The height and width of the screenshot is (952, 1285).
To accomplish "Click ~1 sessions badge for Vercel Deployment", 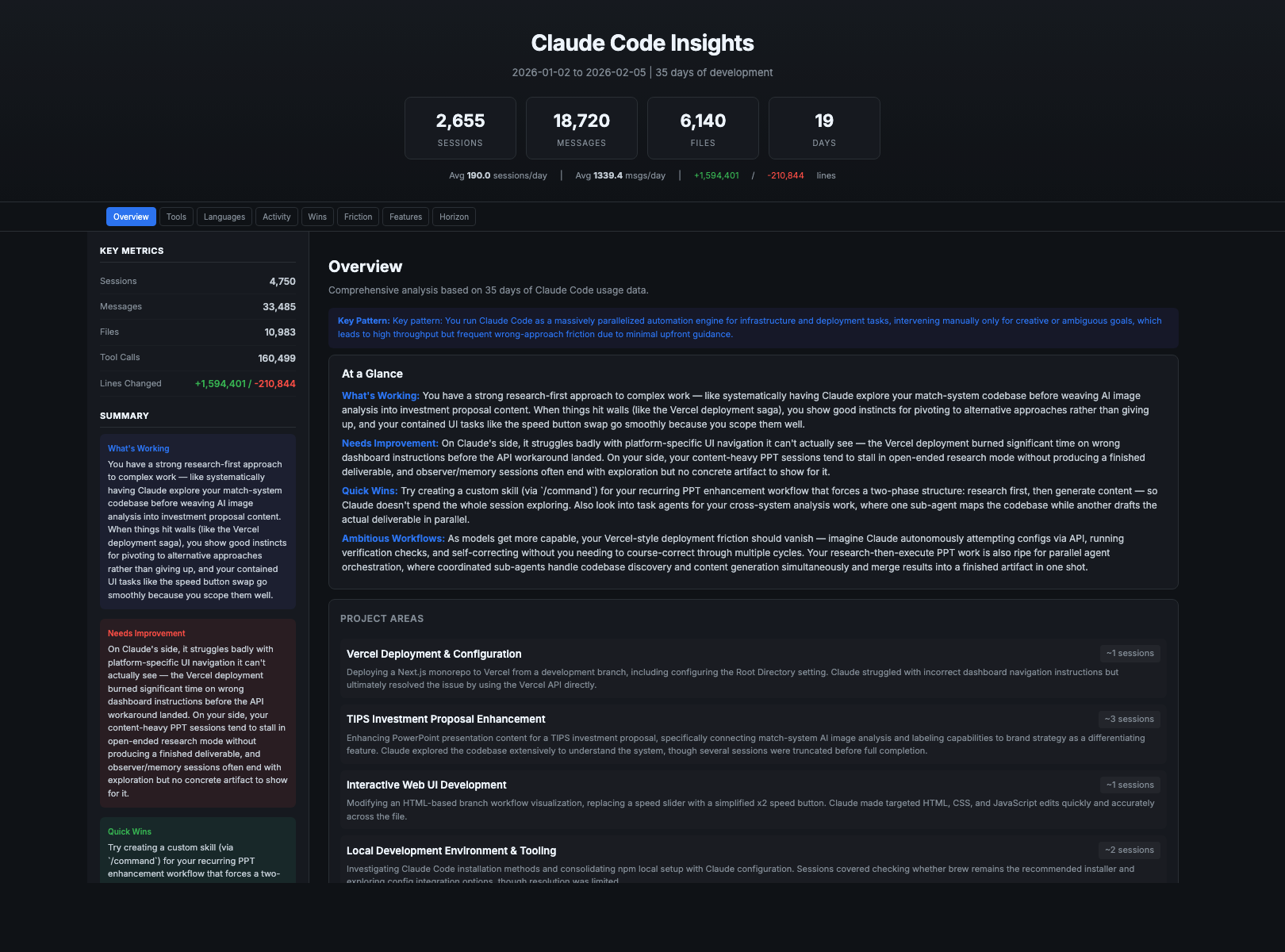I will 1130,653.
